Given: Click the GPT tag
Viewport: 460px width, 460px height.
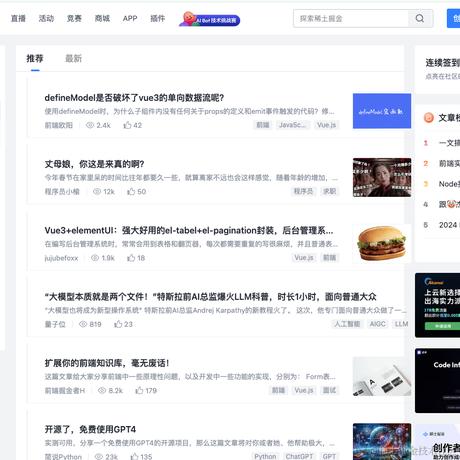Looking at the screenshot, I should click(x=329, y=456).
